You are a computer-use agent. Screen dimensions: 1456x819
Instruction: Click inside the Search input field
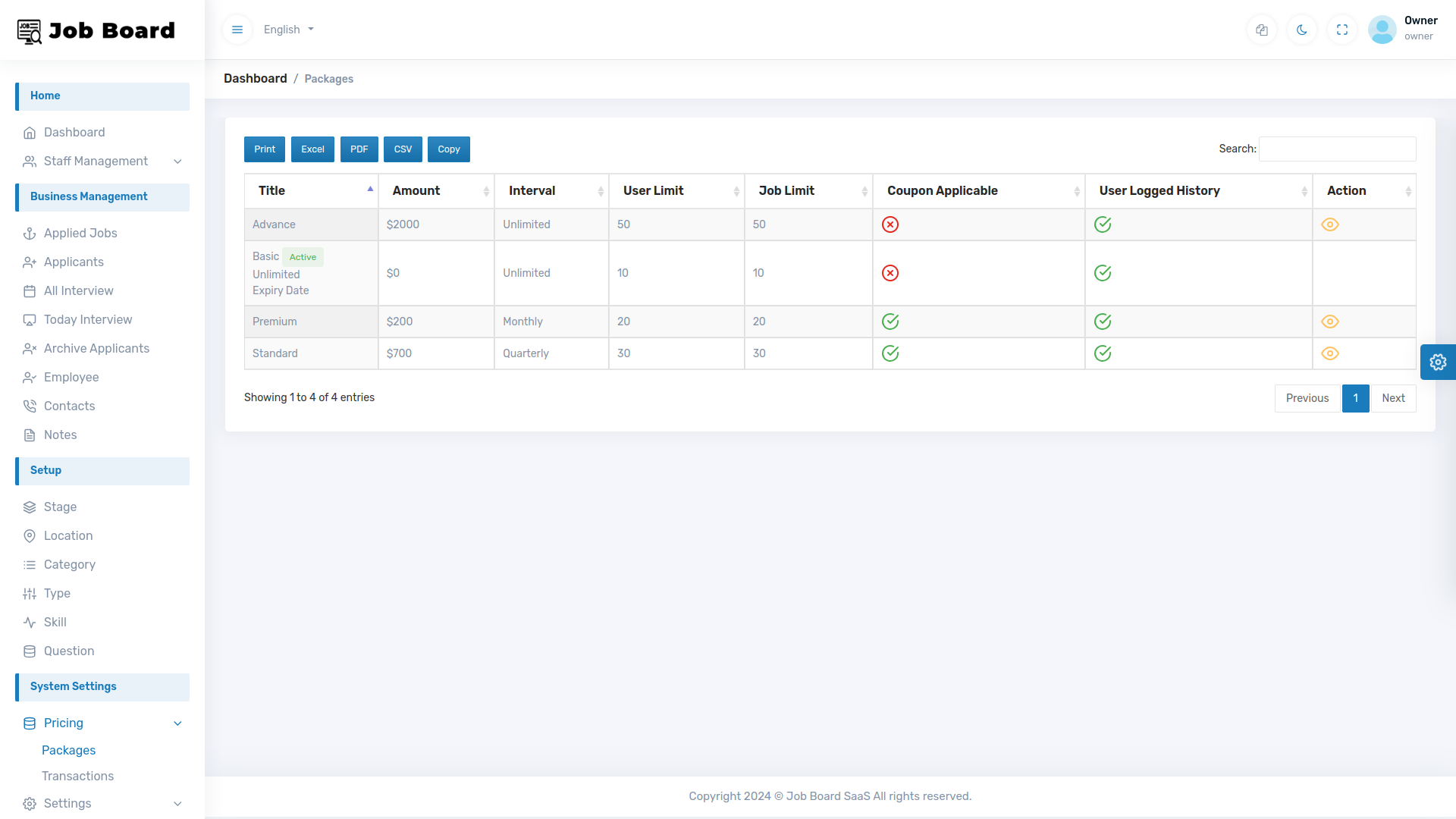(1336, 149)
